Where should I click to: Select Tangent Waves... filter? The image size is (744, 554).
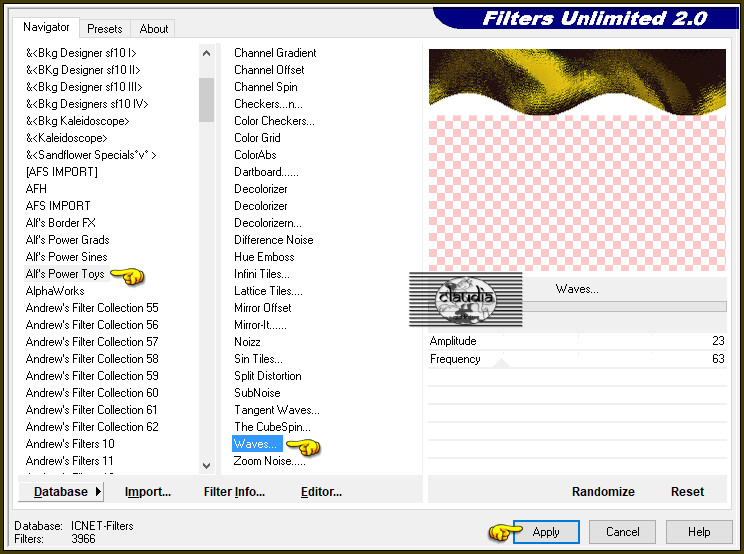click(277, 409)
